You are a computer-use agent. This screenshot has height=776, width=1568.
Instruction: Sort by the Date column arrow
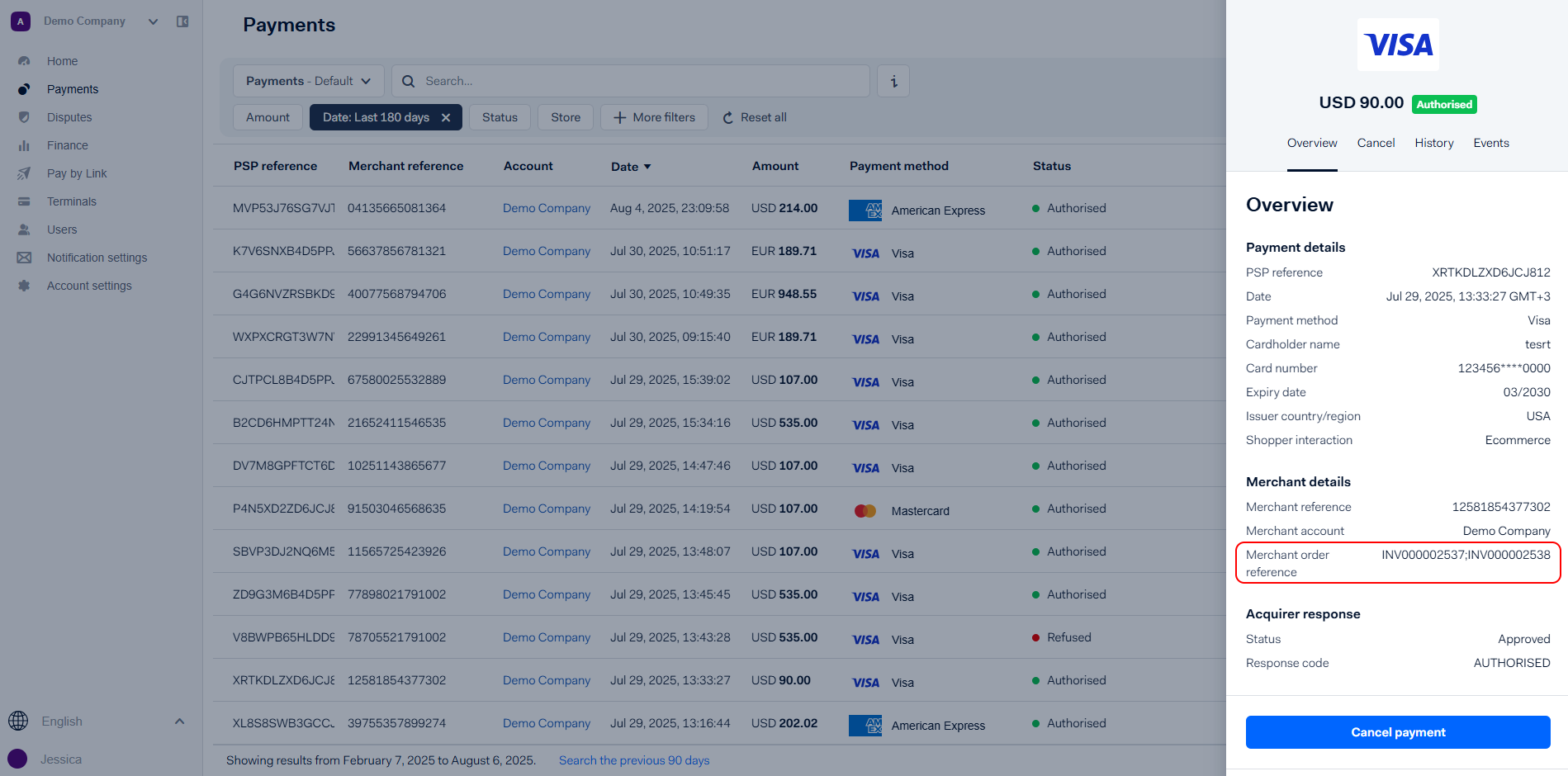[647, 167]
